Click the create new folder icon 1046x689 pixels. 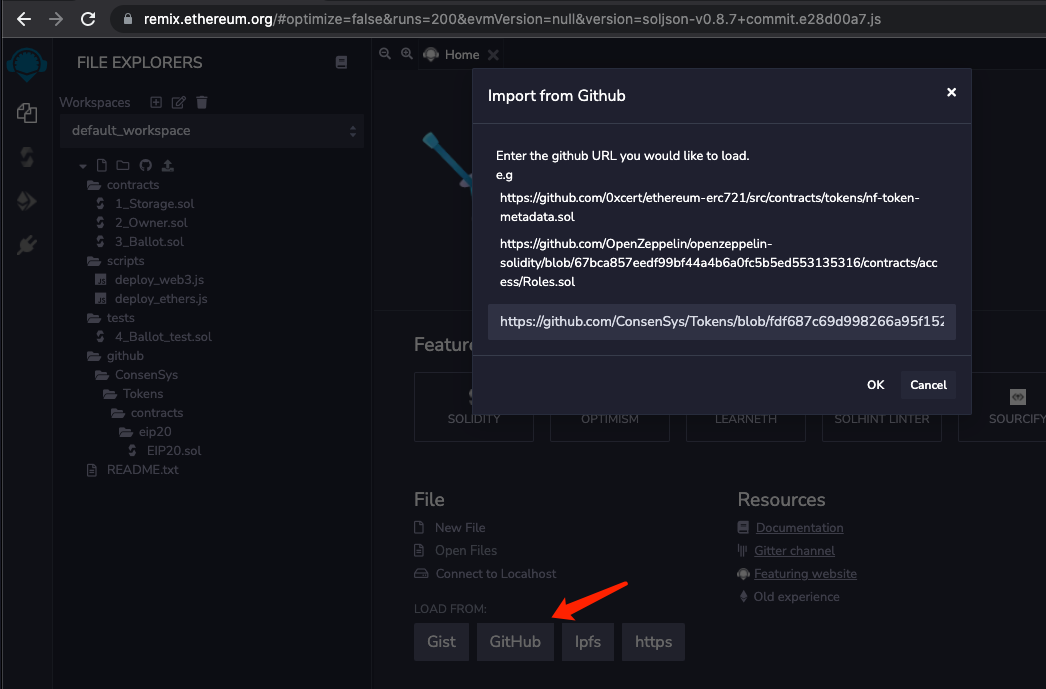coord(123,165)
